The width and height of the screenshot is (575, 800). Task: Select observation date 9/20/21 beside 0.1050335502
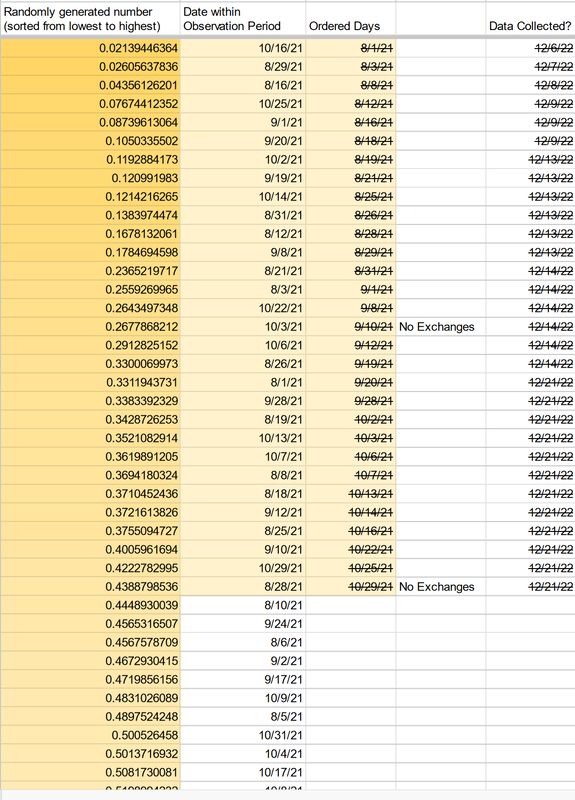[x=243, y=141]
